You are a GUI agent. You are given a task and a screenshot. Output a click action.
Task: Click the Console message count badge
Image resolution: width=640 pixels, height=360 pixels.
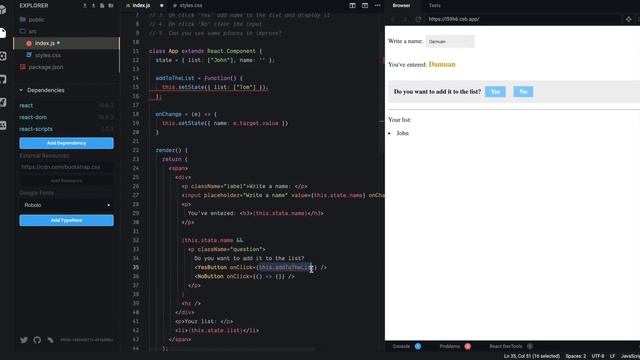[x=418, y=346]
